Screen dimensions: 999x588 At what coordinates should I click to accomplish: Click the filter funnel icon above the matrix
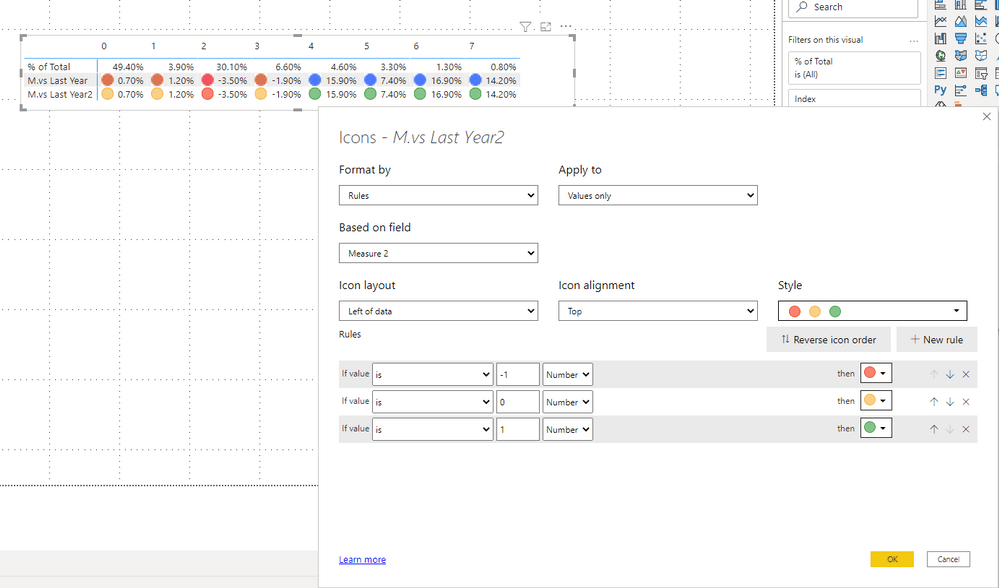point(525,27)
